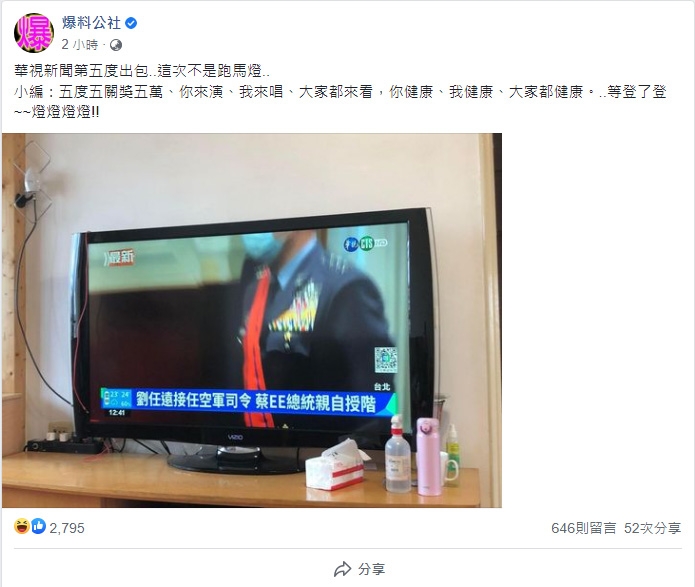Image resolution: width=695 pixels, height=587 pixels.
Task: Open the 爆料公社 page name link
Action: click(91, 23)
